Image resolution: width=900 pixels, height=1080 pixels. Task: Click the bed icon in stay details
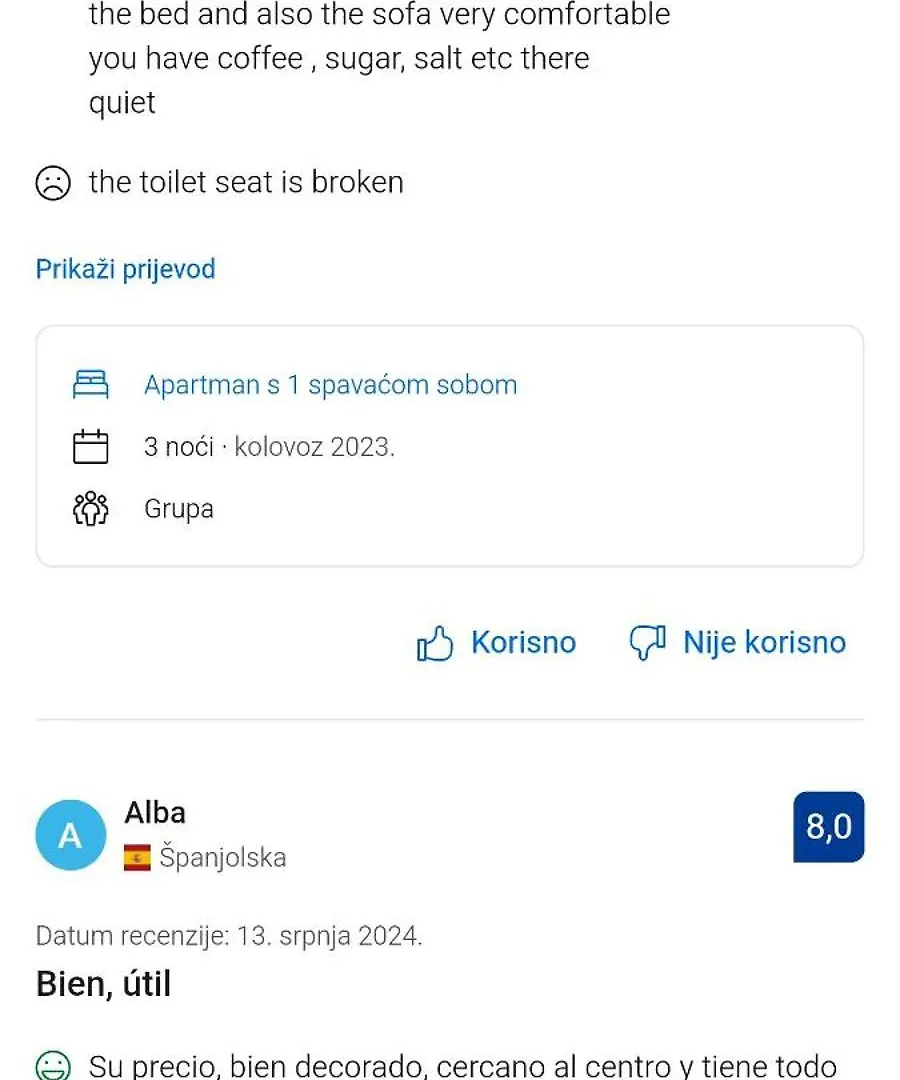pos(91,384)
